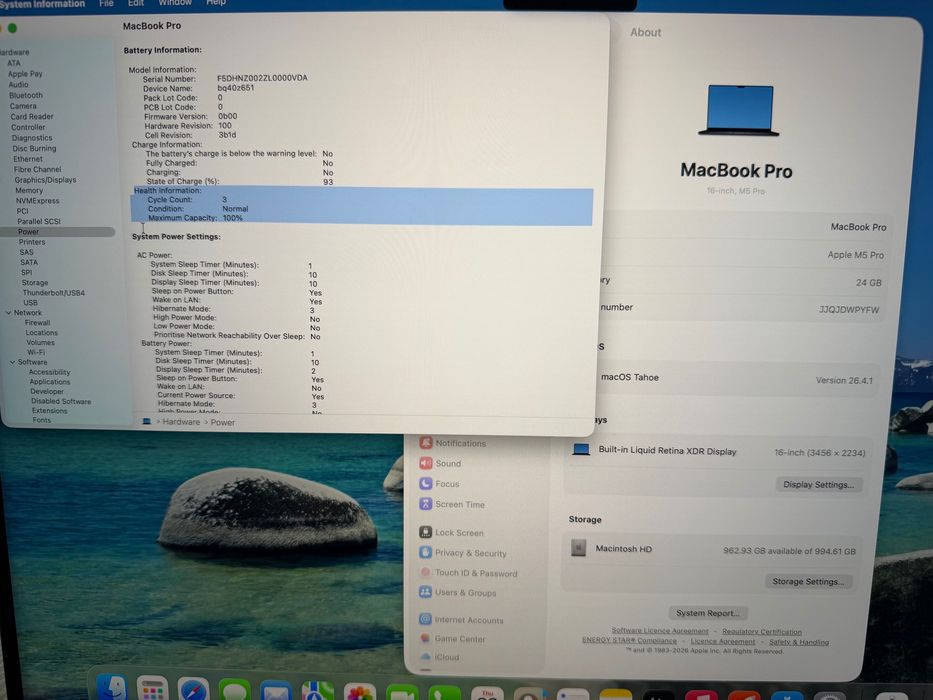Screen dimensions: 933x700
Task: Open Photos app in Dock
Action: (x=359, y=692)
